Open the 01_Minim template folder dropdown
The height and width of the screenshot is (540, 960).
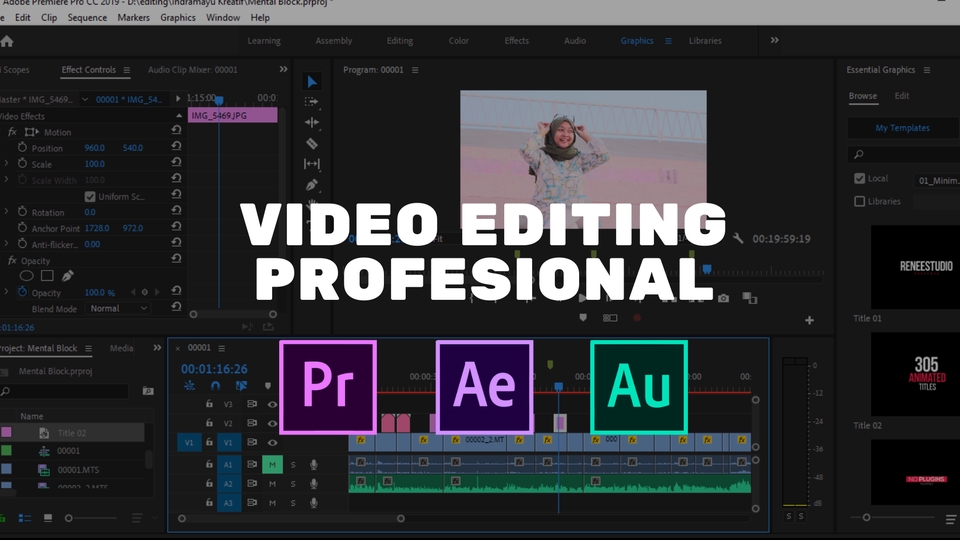(x=937, y=180)
